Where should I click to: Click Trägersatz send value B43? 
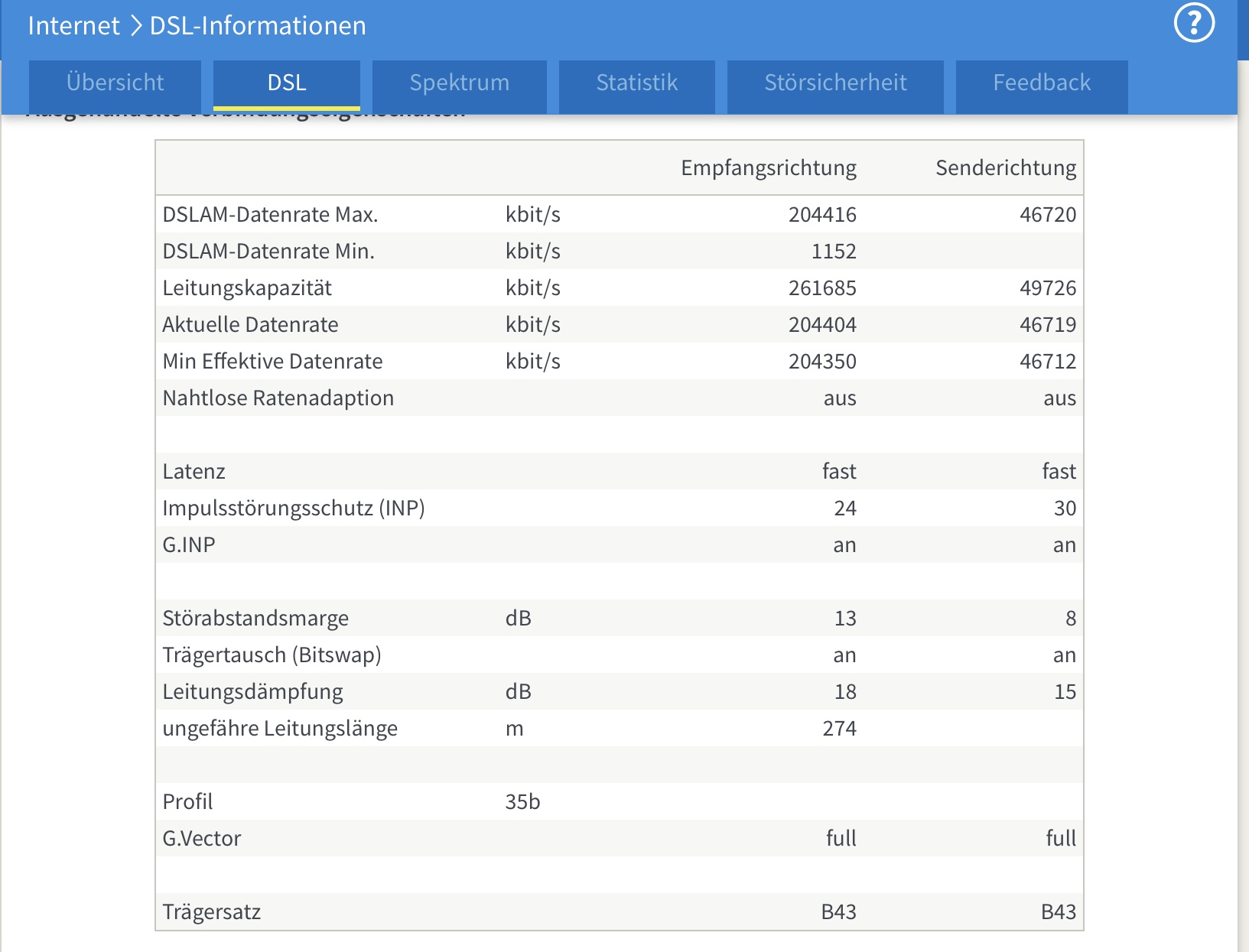coord(1059,912)
